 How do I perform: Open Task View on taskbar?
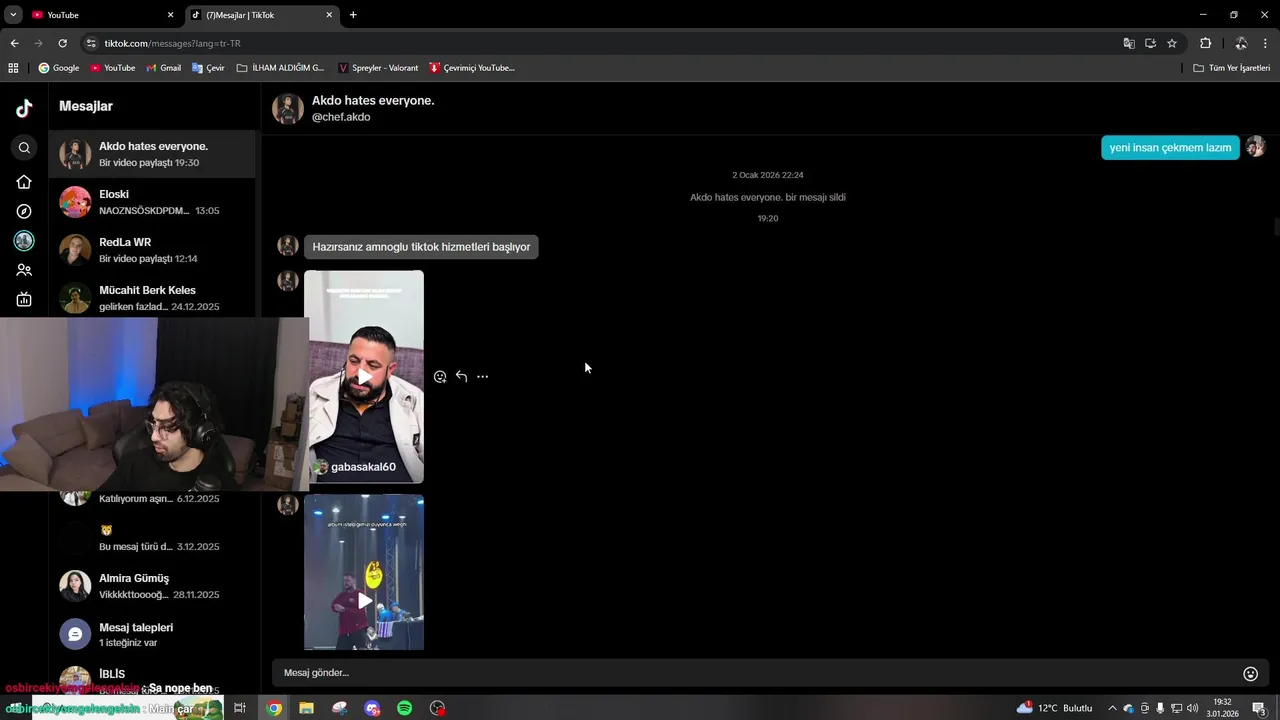click(240, 708)
